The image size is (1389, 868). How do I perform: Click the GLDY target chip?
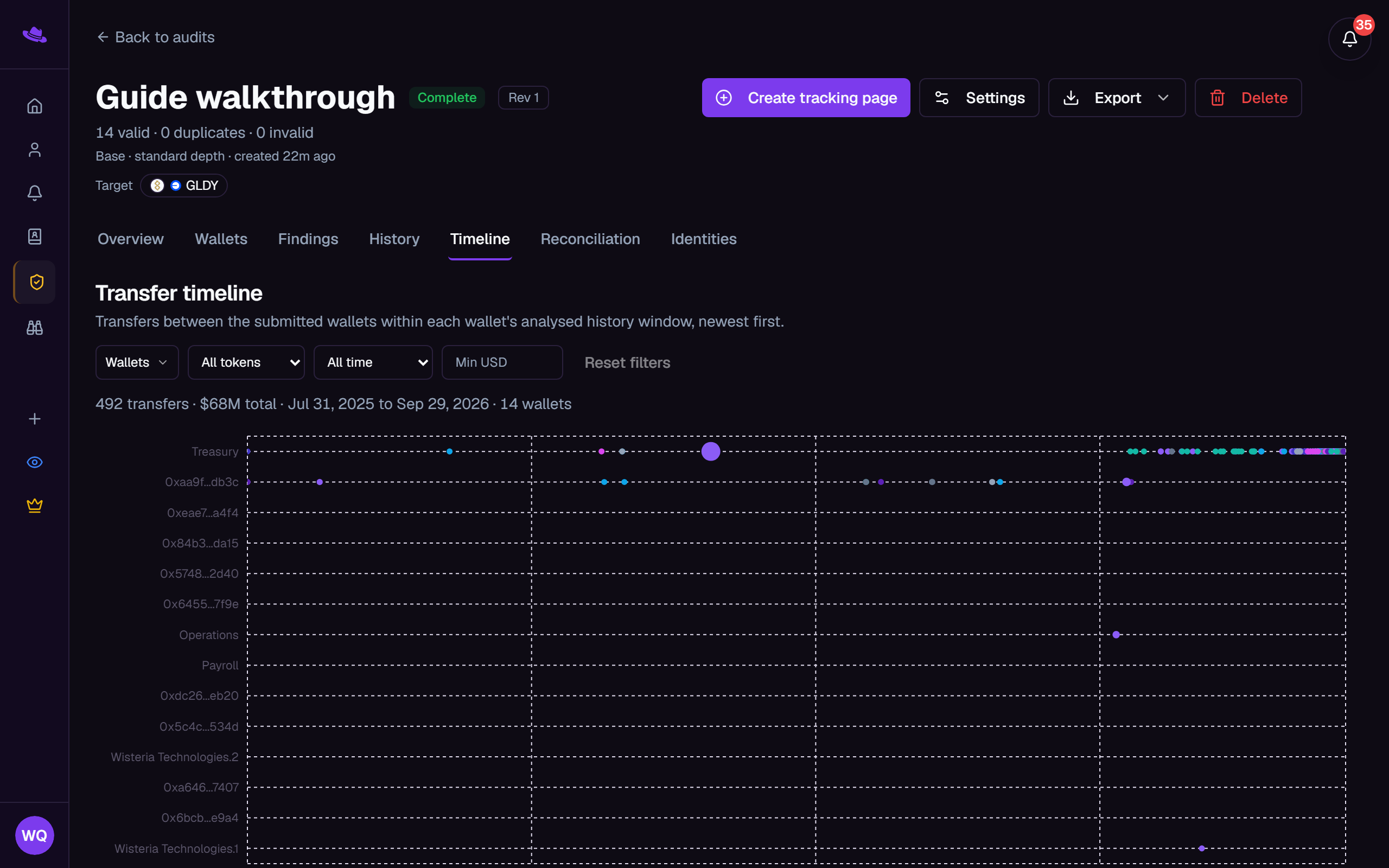(x=184, y=186)
